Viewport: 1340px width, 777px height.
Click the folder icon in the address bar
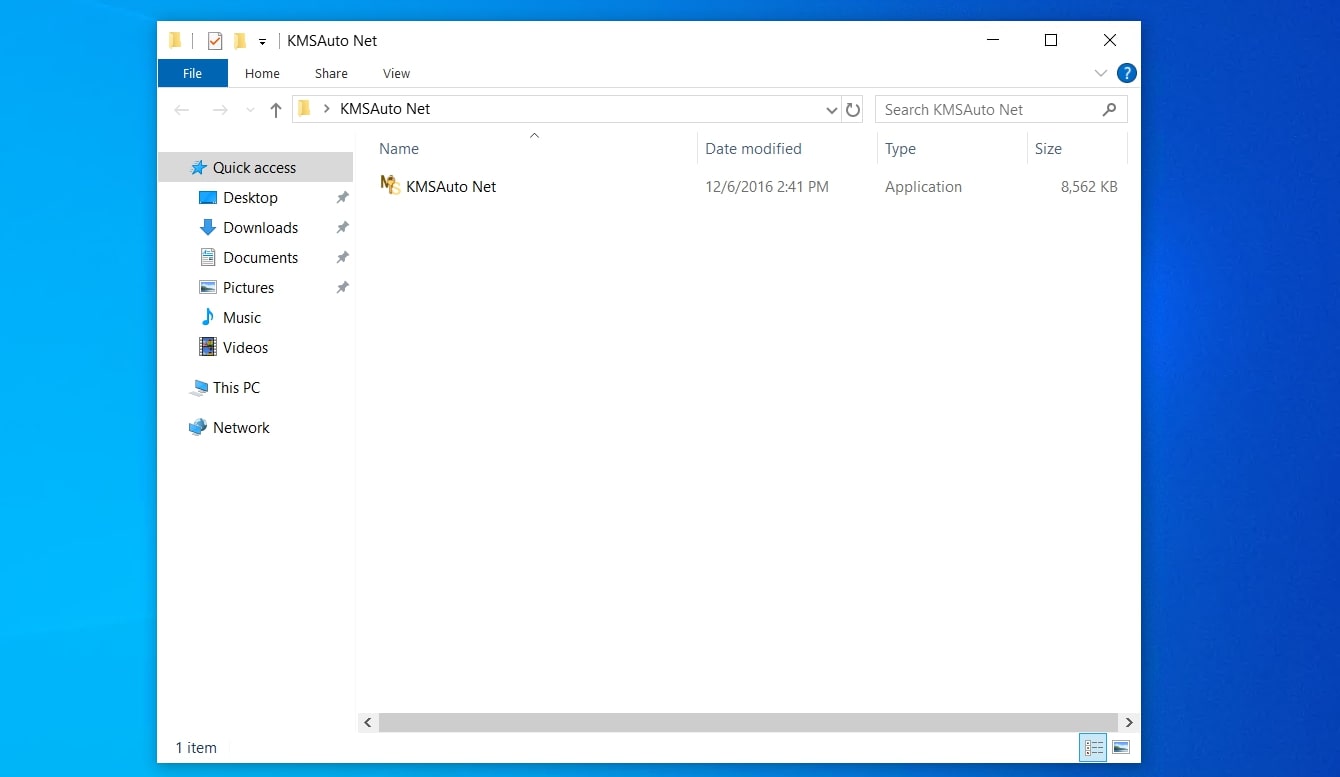tap(305, 109)
